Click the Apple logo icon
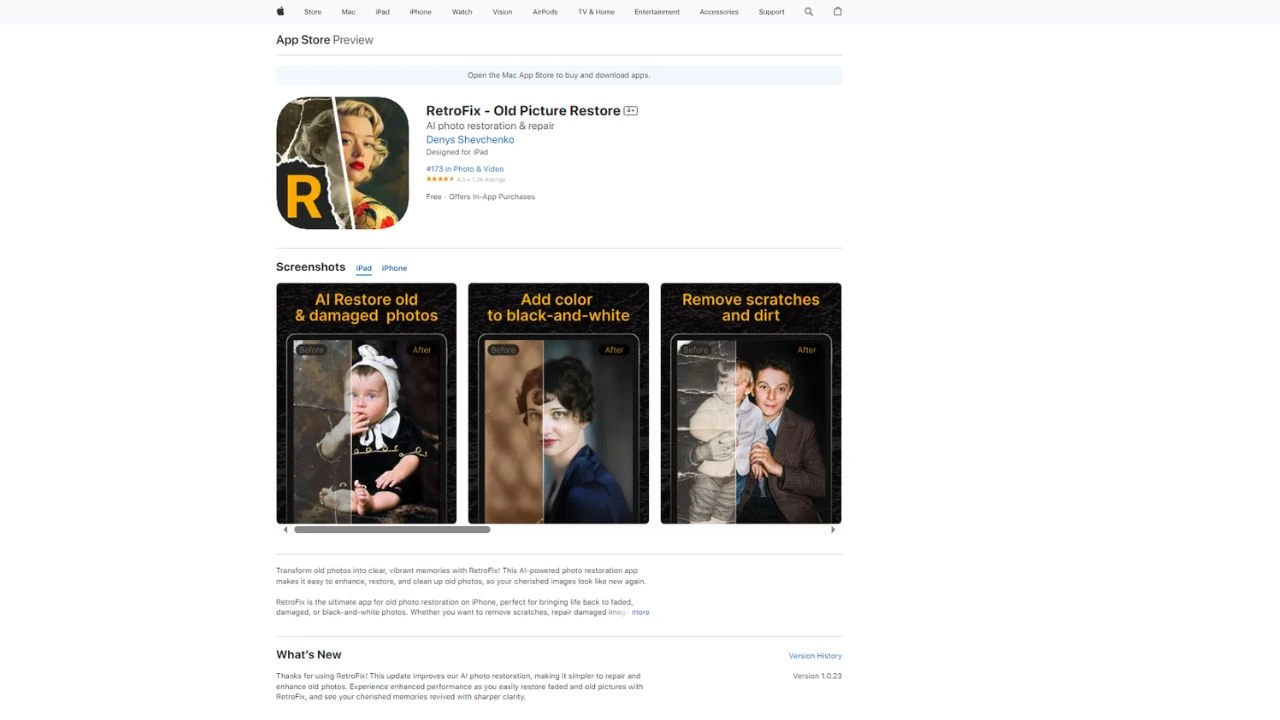This screenshot has width=1280, height=720. [281, 12]
